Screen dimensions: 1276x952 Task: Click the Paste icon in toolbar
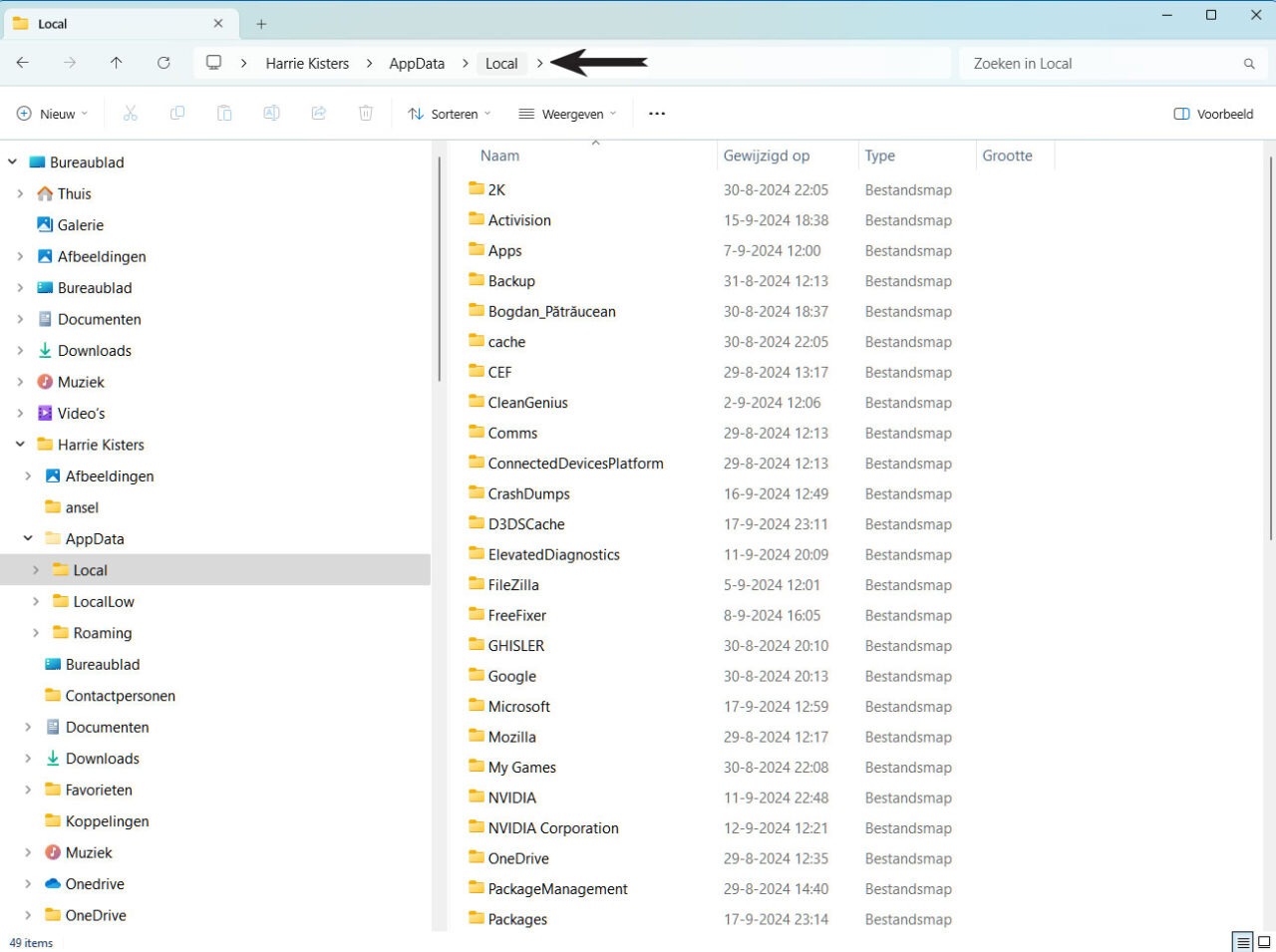[224, 113]
